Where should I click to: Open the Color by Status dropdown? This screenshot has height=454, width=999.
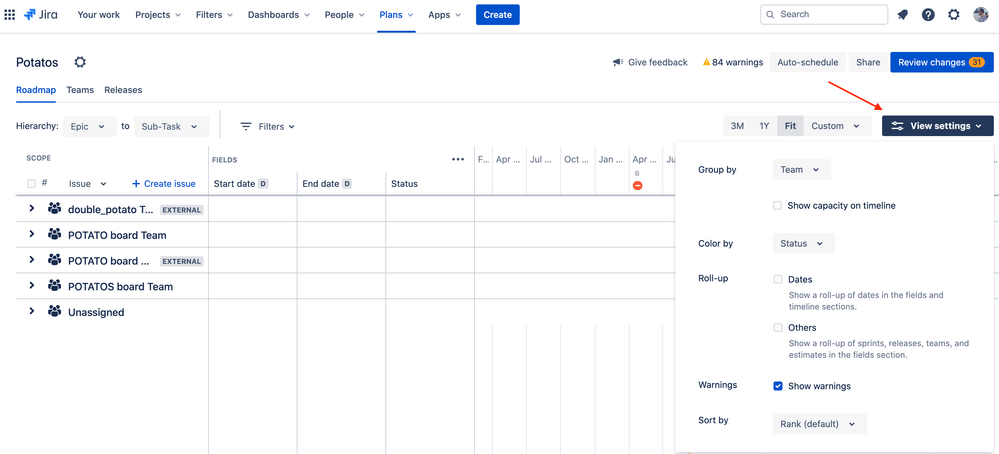click(803, 244)
